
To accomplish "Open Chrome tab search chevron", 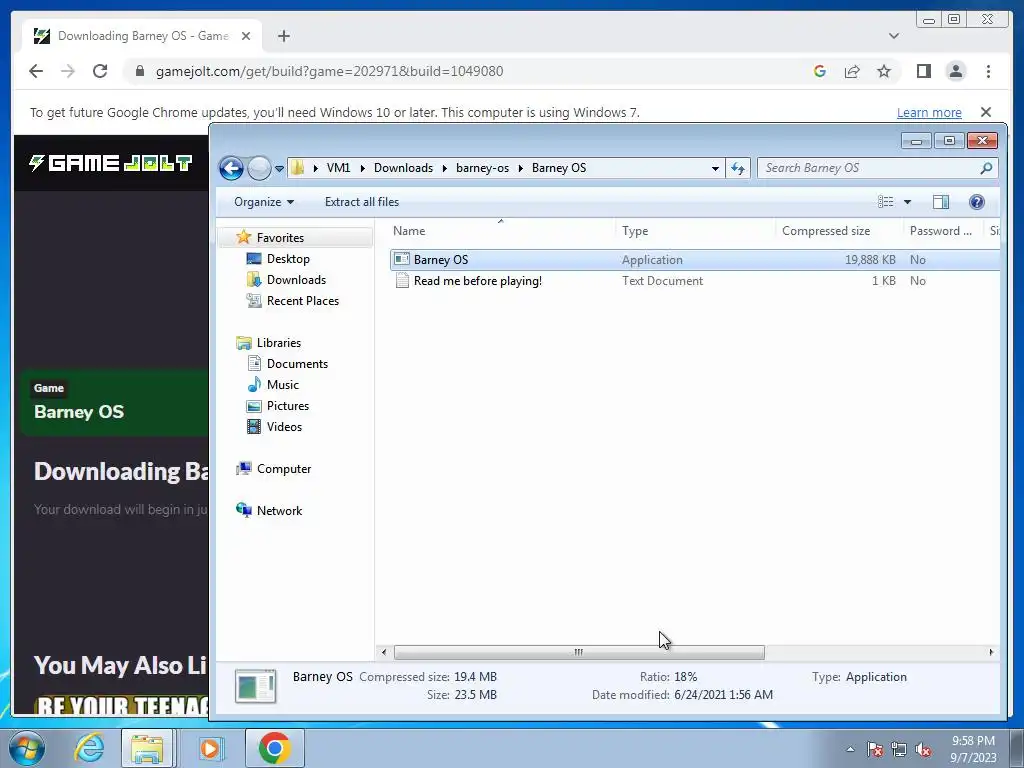I will pos(894,36).
